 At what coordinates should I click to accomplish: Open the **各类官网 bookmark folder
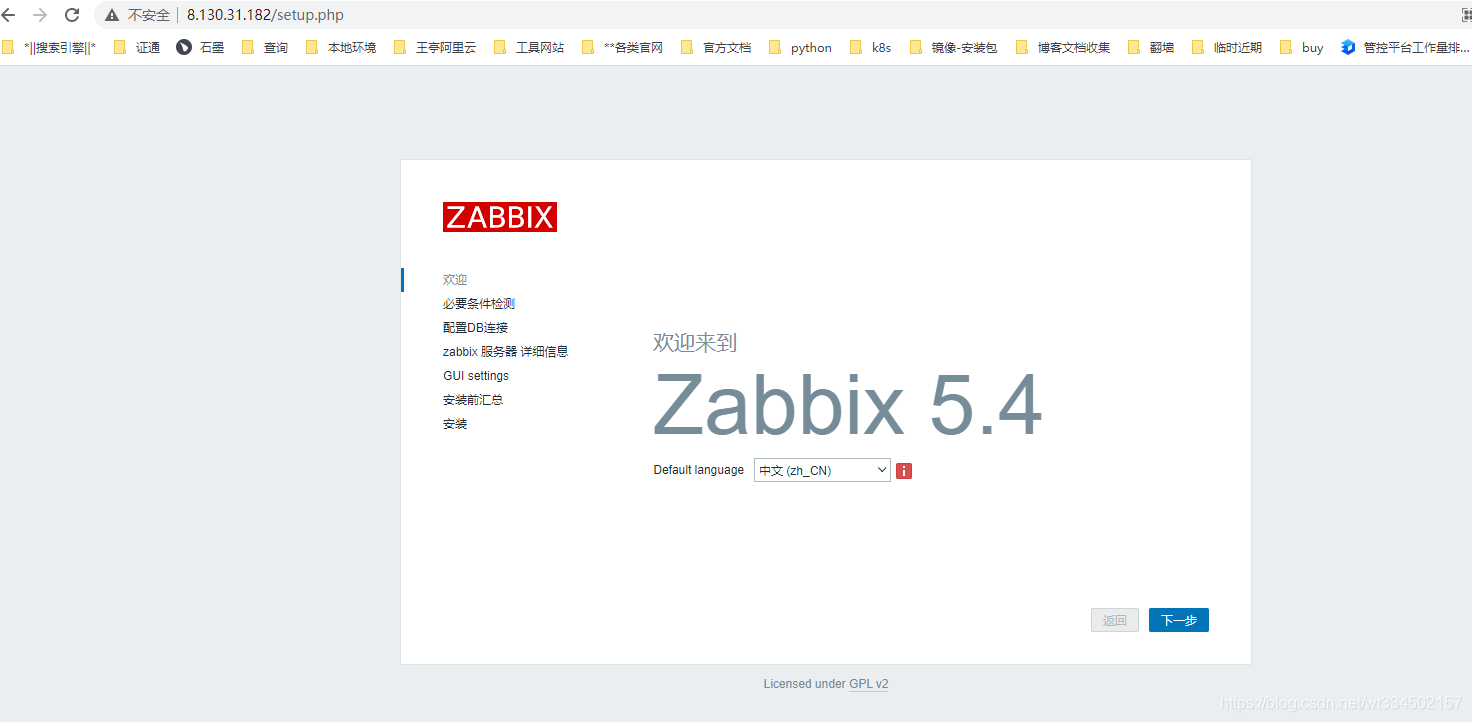tap(622, 47)
